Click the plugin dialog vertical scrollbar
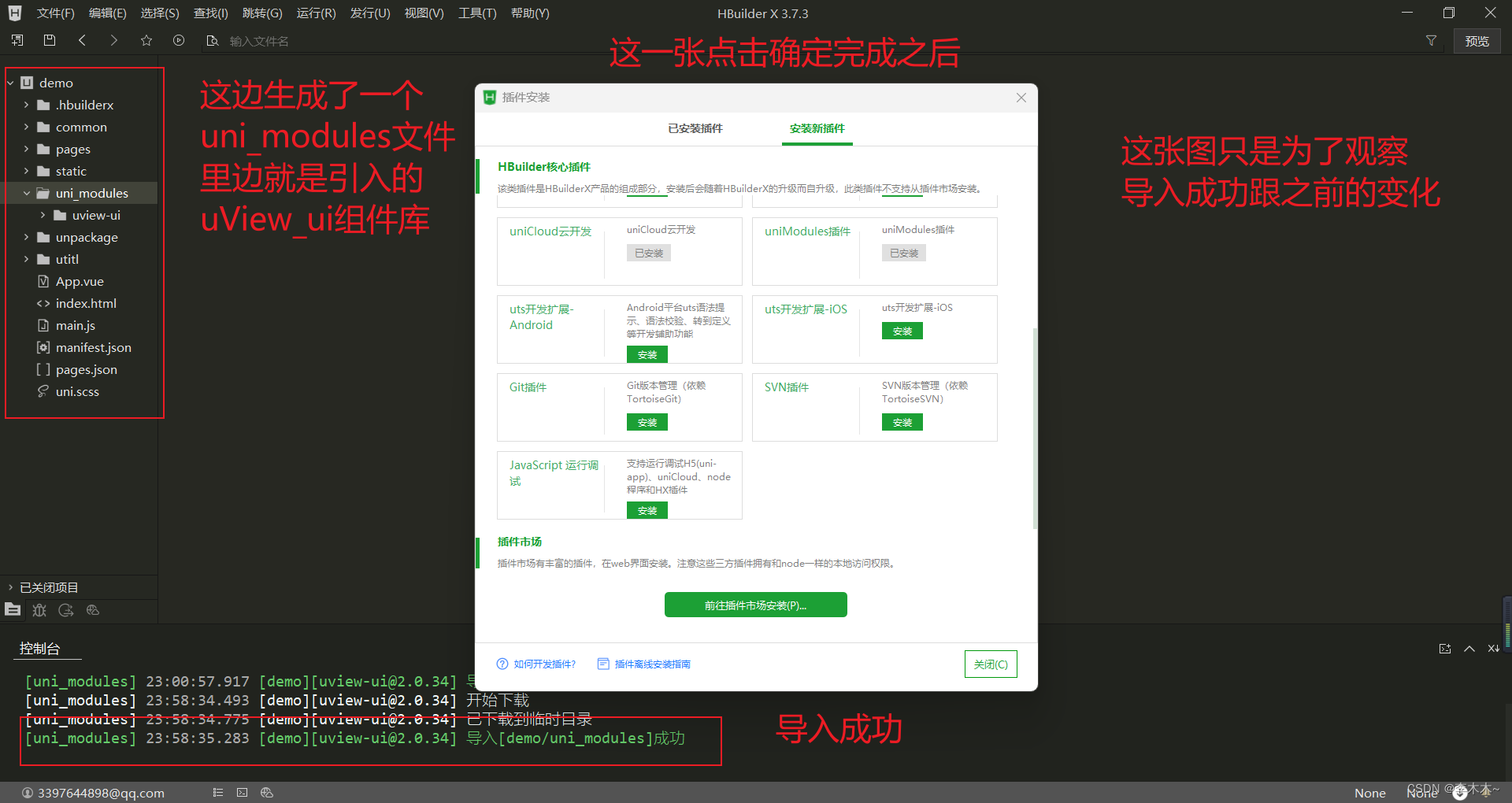 tap(1034, 429)
